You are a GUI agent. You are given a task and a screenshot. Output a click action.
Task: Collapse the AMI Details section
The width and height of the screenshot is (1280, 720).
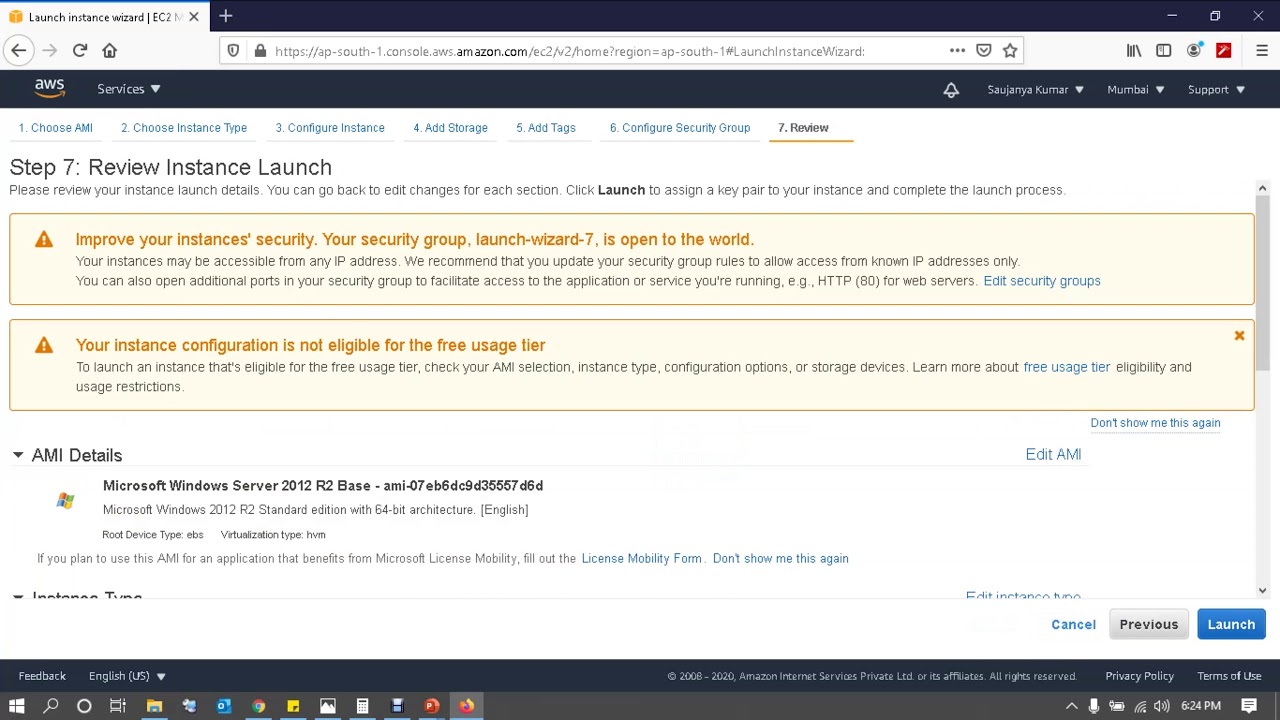[18, 455]
